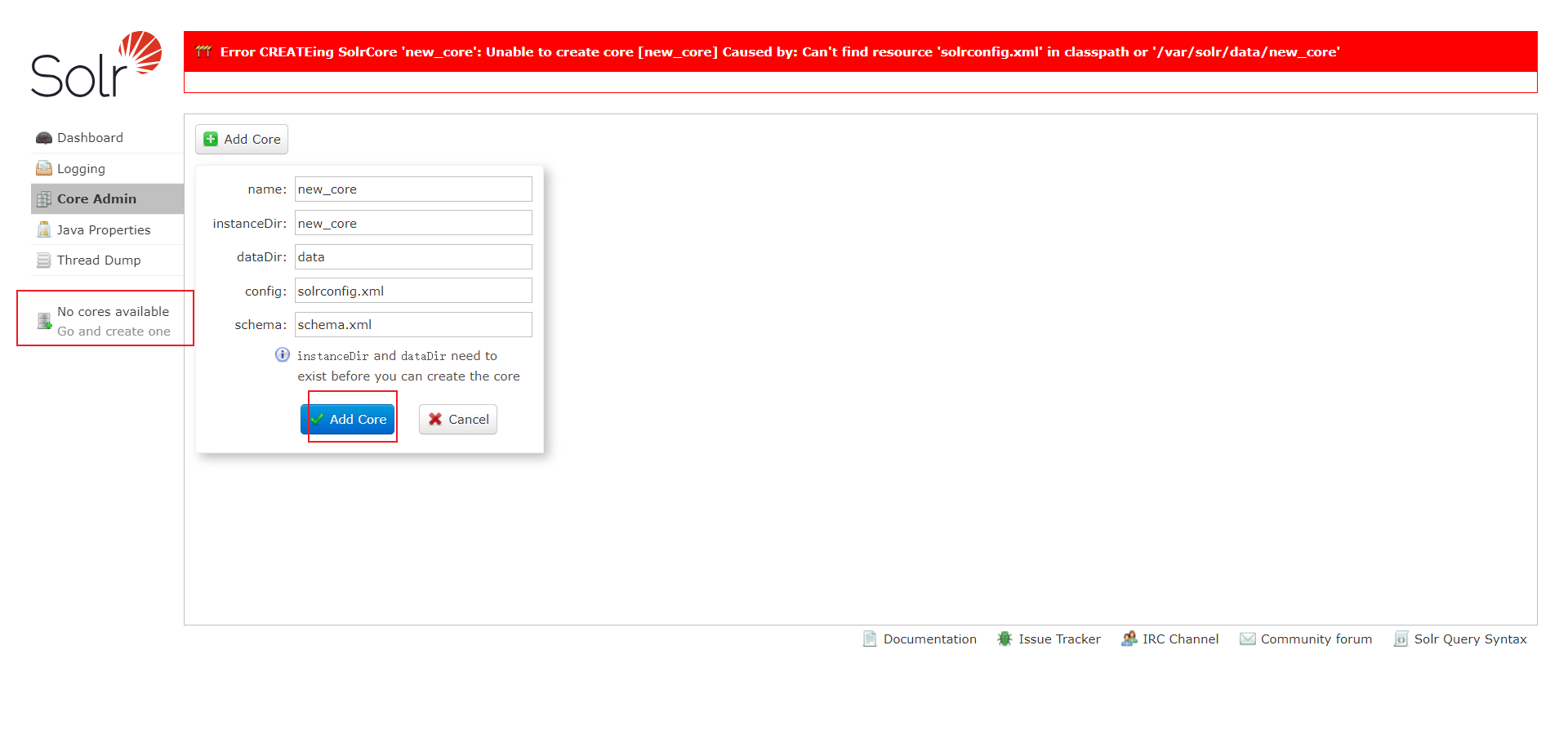
Task: Click the 'Go and create one' text
Action: pyautogui.click(x=114, y=331)
